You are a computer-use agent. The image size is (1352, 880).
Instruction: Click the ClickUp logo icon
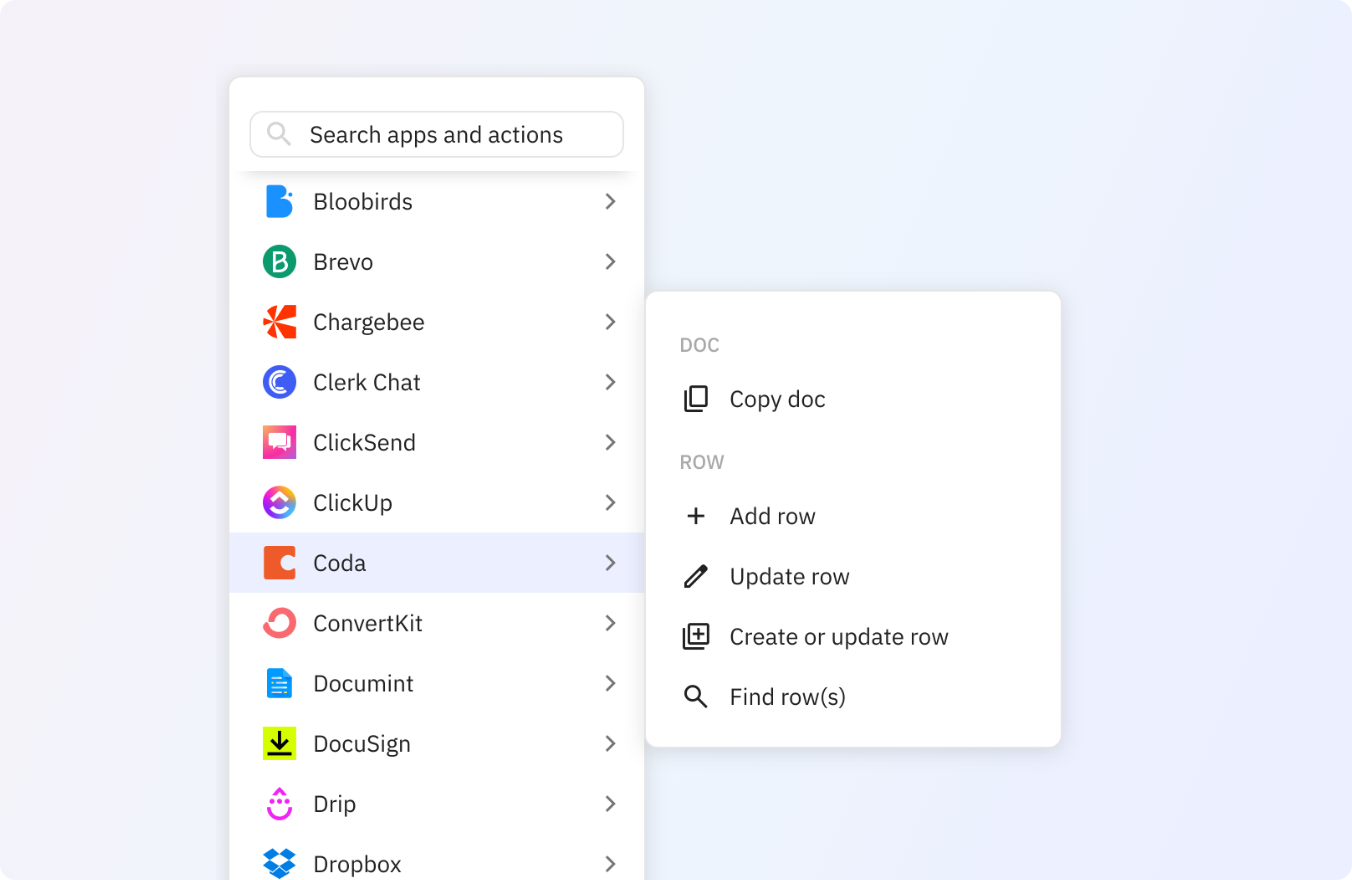(279, 502)
